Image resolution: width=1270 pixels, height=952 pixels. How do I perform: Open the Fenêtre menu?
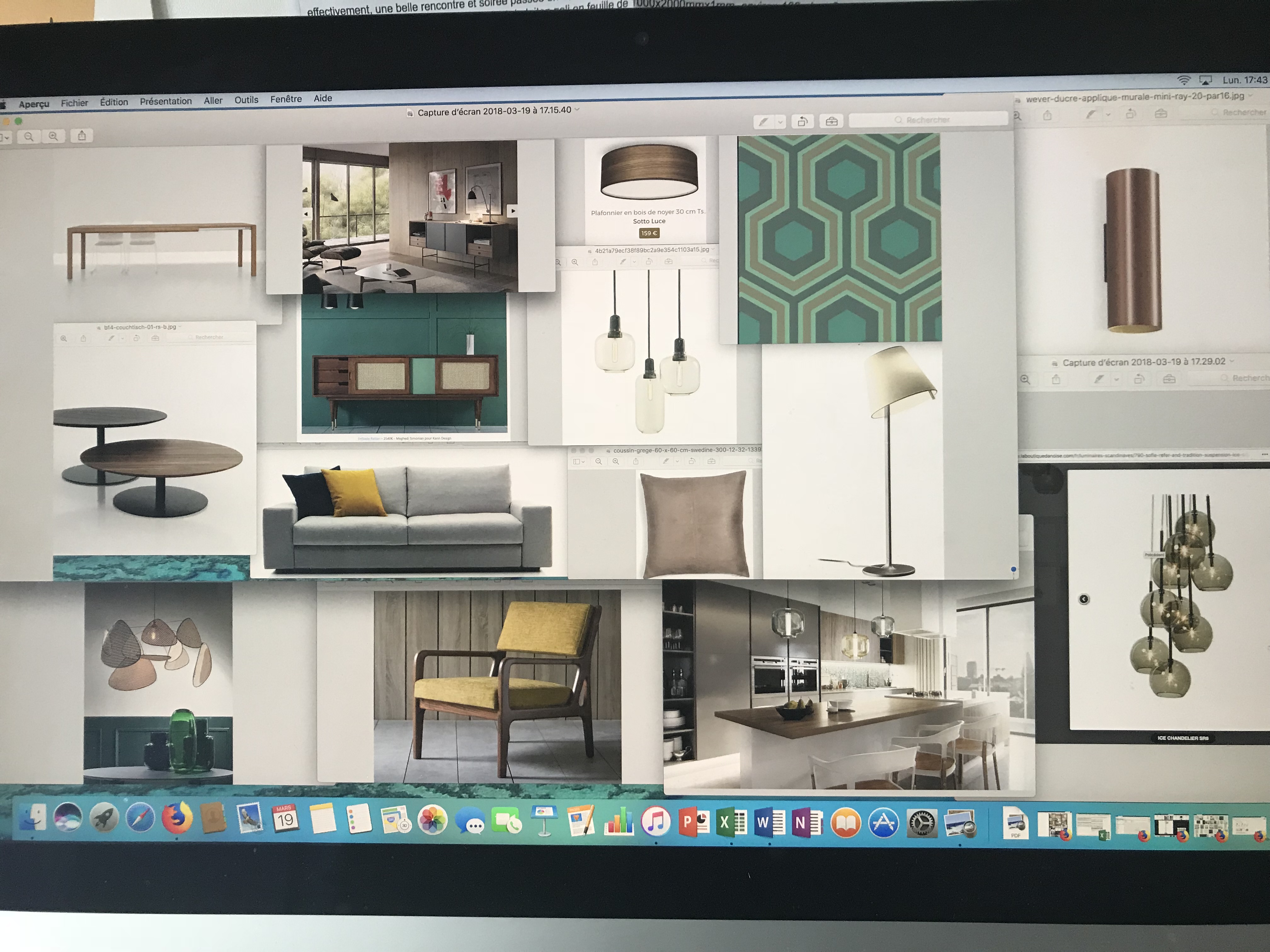[x=286, y=99]
